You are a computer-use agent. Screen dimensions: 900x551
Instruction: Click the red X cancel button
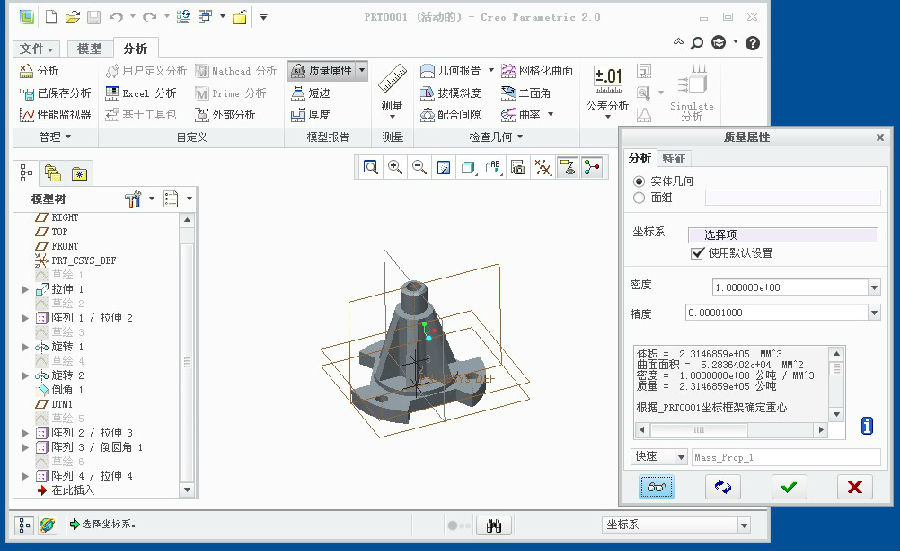pos(854,487)
